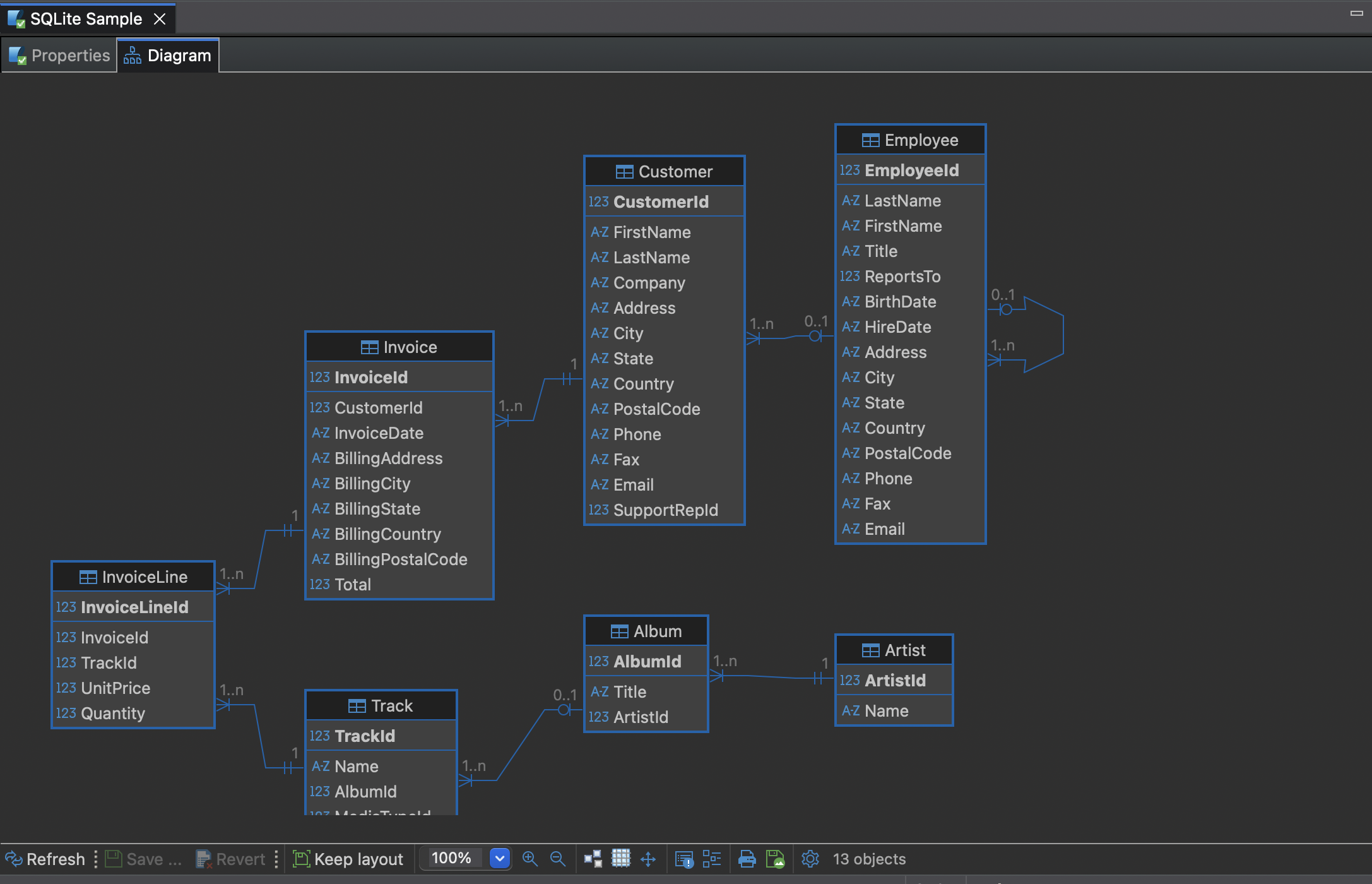
Task: Click the InvoiceLine table icon
Action: pyautogui.click(x=88, y=577)
